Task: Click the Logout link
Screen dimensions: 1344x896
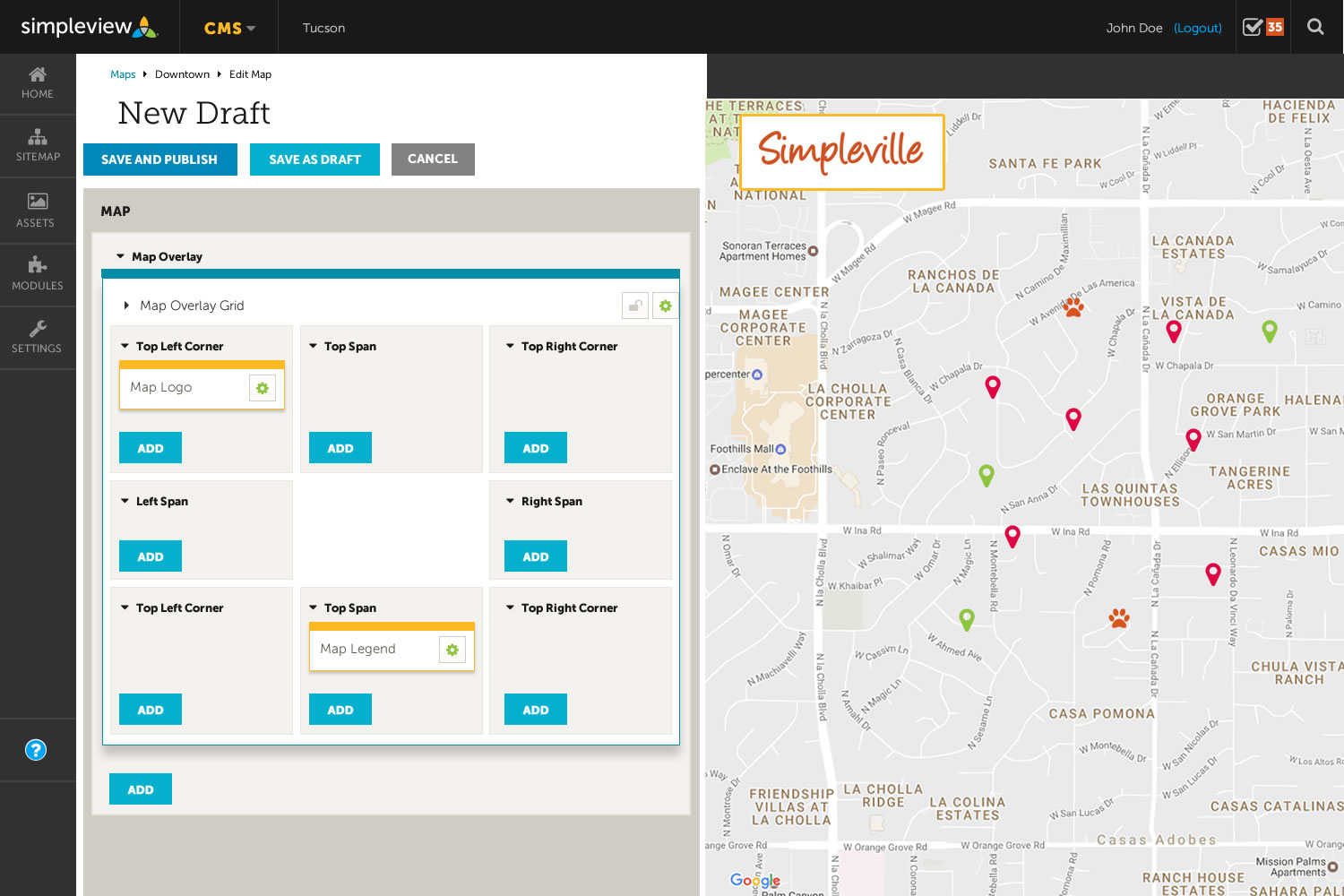Action: click(1198, 28)
